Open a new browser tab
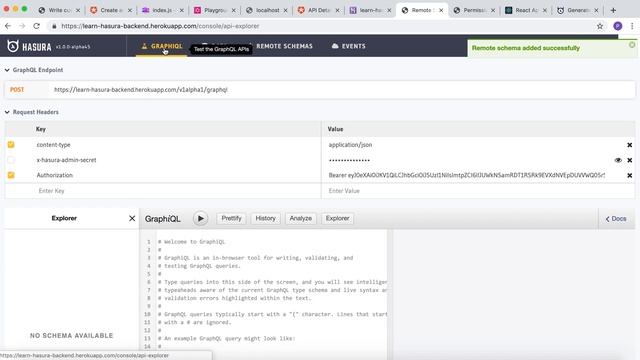640x360 pixels. click(x=613, y=10)
